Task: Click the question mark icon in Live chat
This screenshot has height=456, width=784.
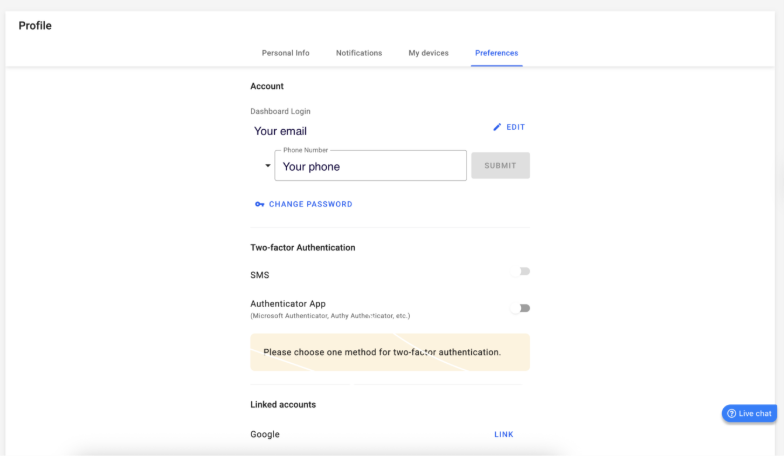Action: pyautogui.click(x=731, y=413)
